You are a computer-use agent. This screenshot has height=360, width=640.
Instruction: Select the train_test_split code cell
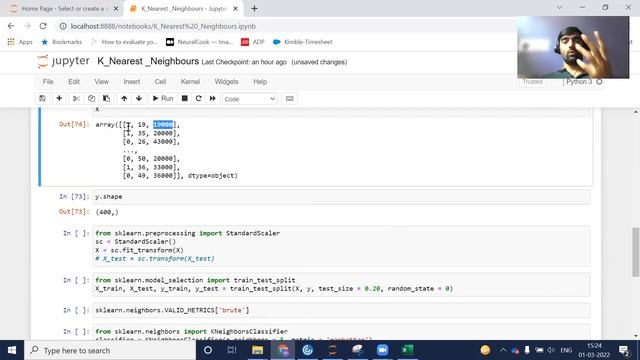[341, 284]
